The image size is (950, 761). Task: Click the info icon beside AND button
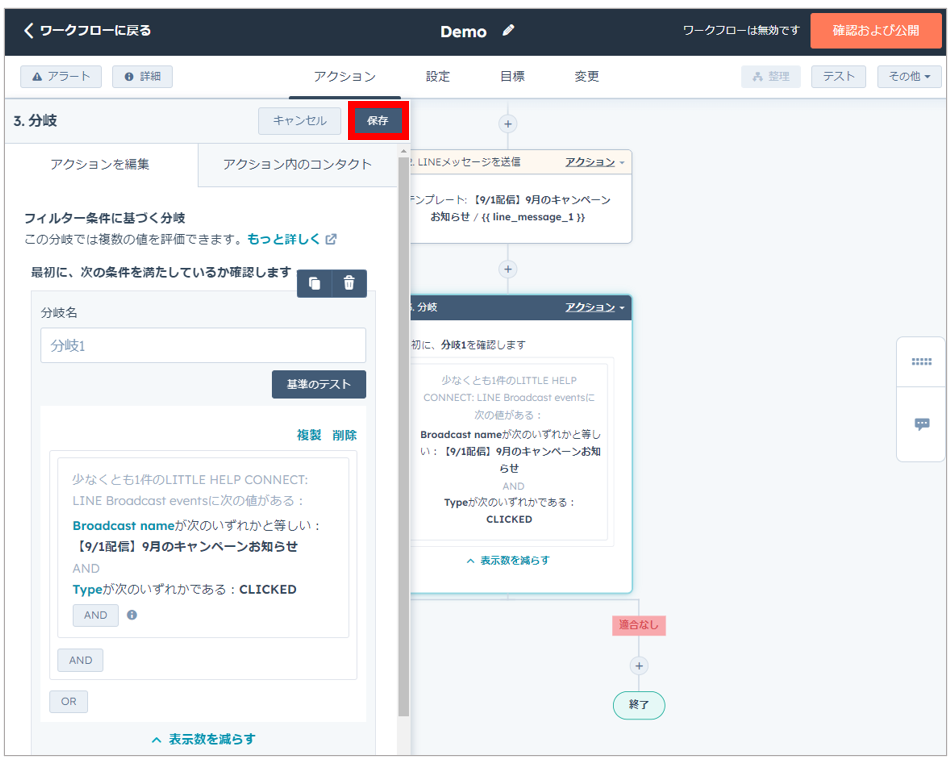[132, 615]
